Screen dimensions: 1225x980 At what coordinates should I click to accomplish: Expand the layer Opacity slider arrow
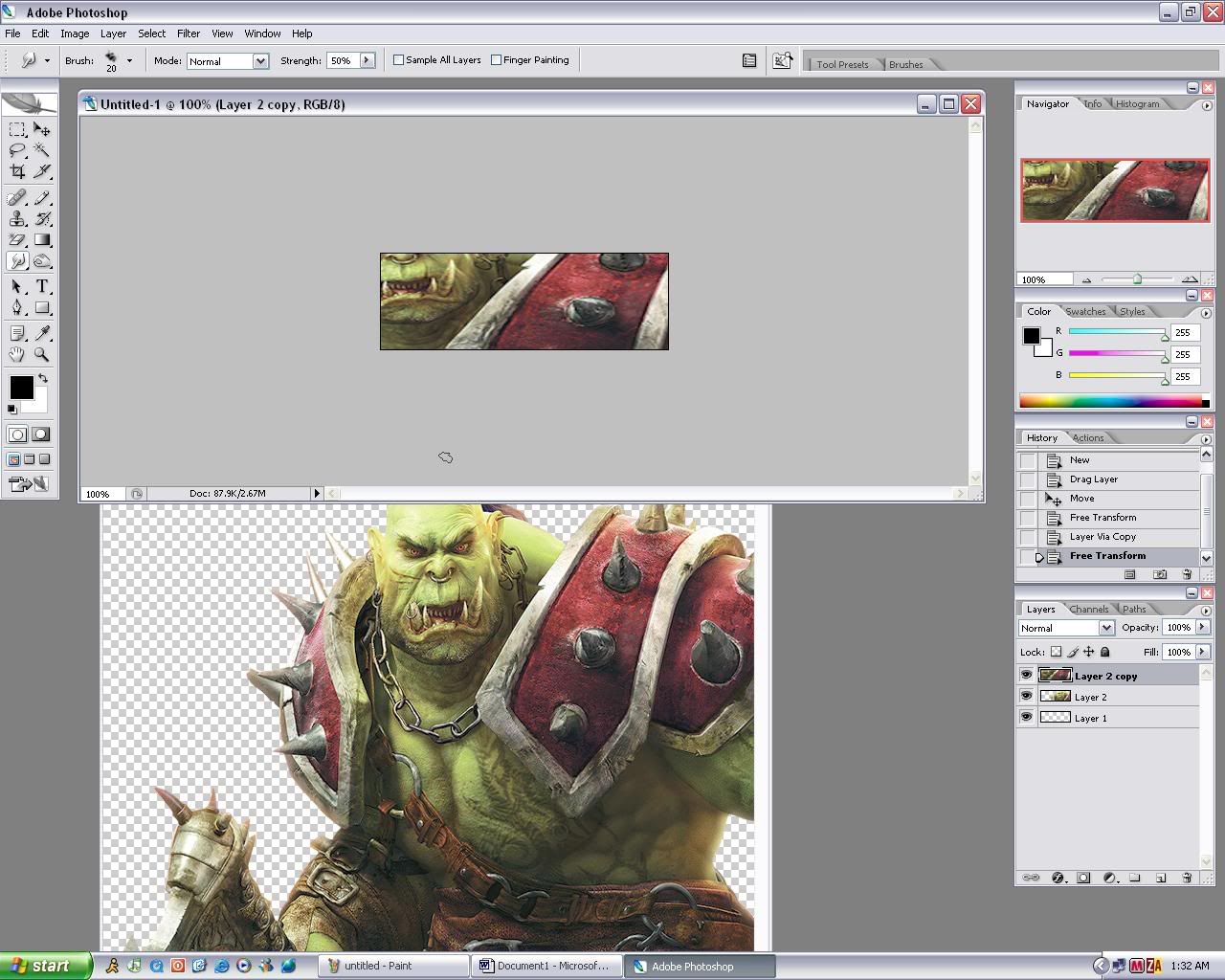[x=1203, y=628]
